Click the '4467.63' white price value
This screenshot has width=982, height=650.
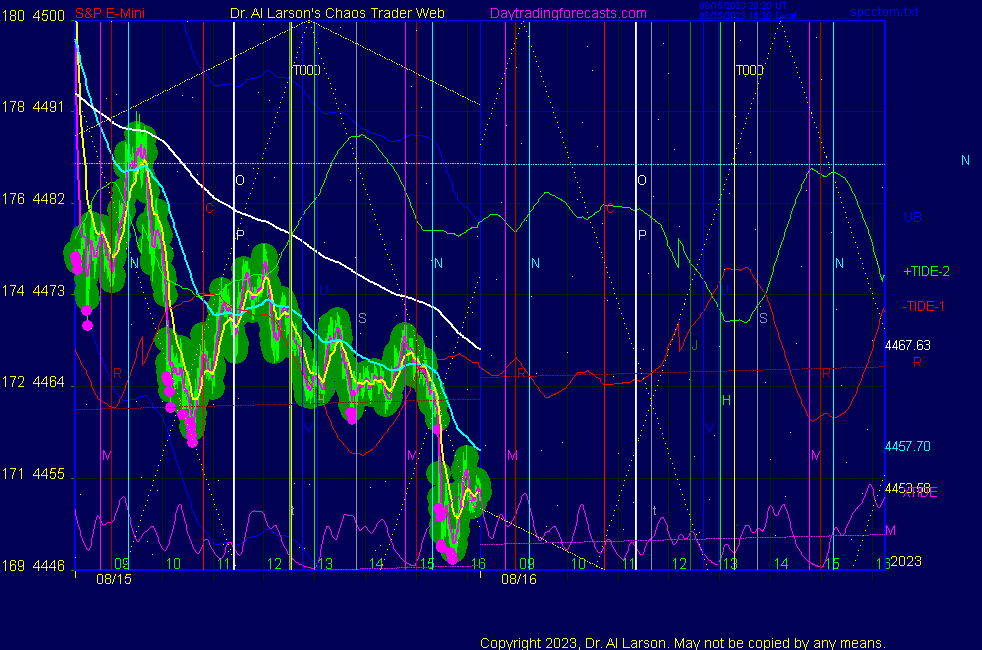[907, 346]
